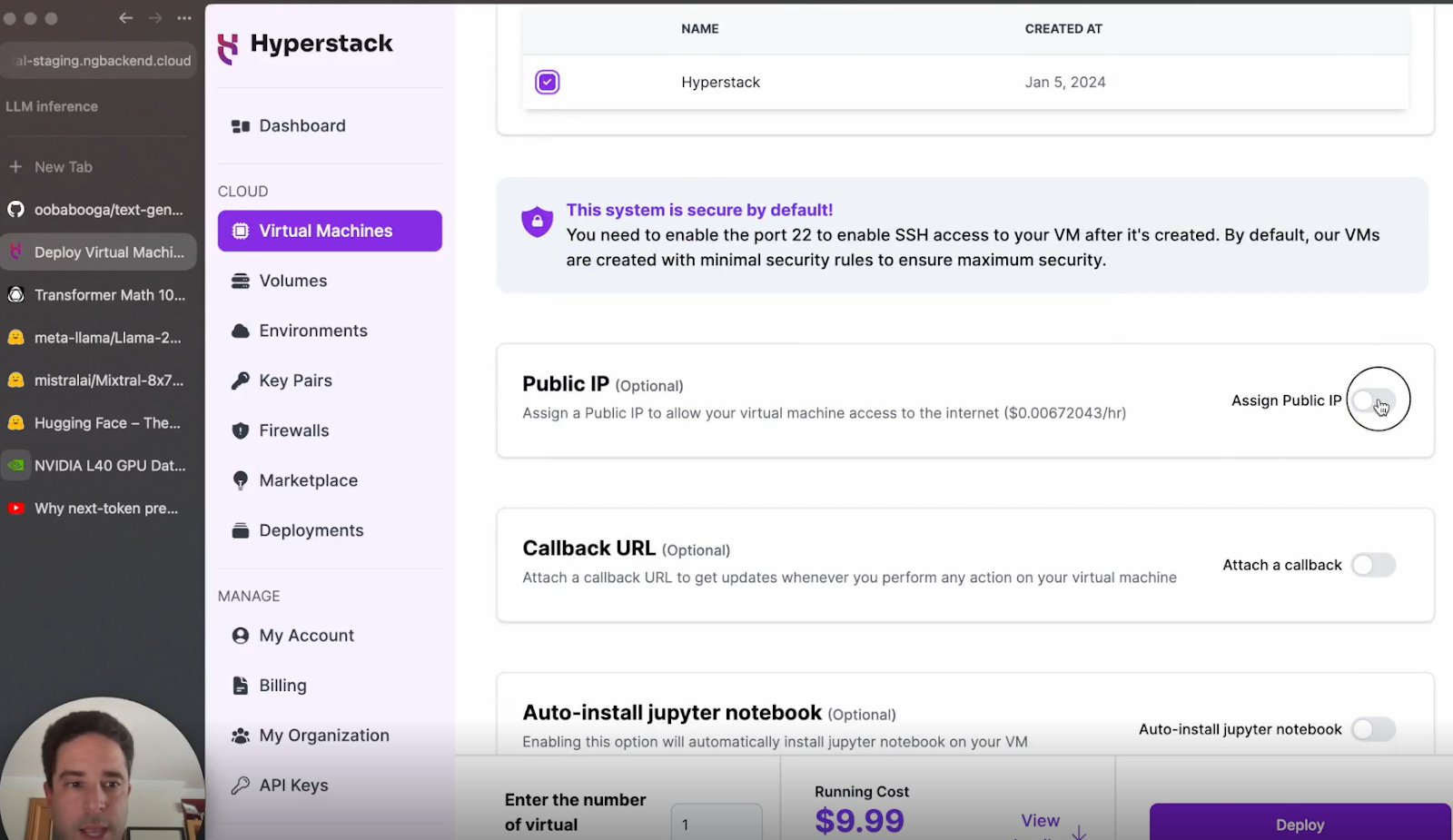Open the New Tab entry
The height and width of the screenshot is (840, 1453).
tap(98, 167)
